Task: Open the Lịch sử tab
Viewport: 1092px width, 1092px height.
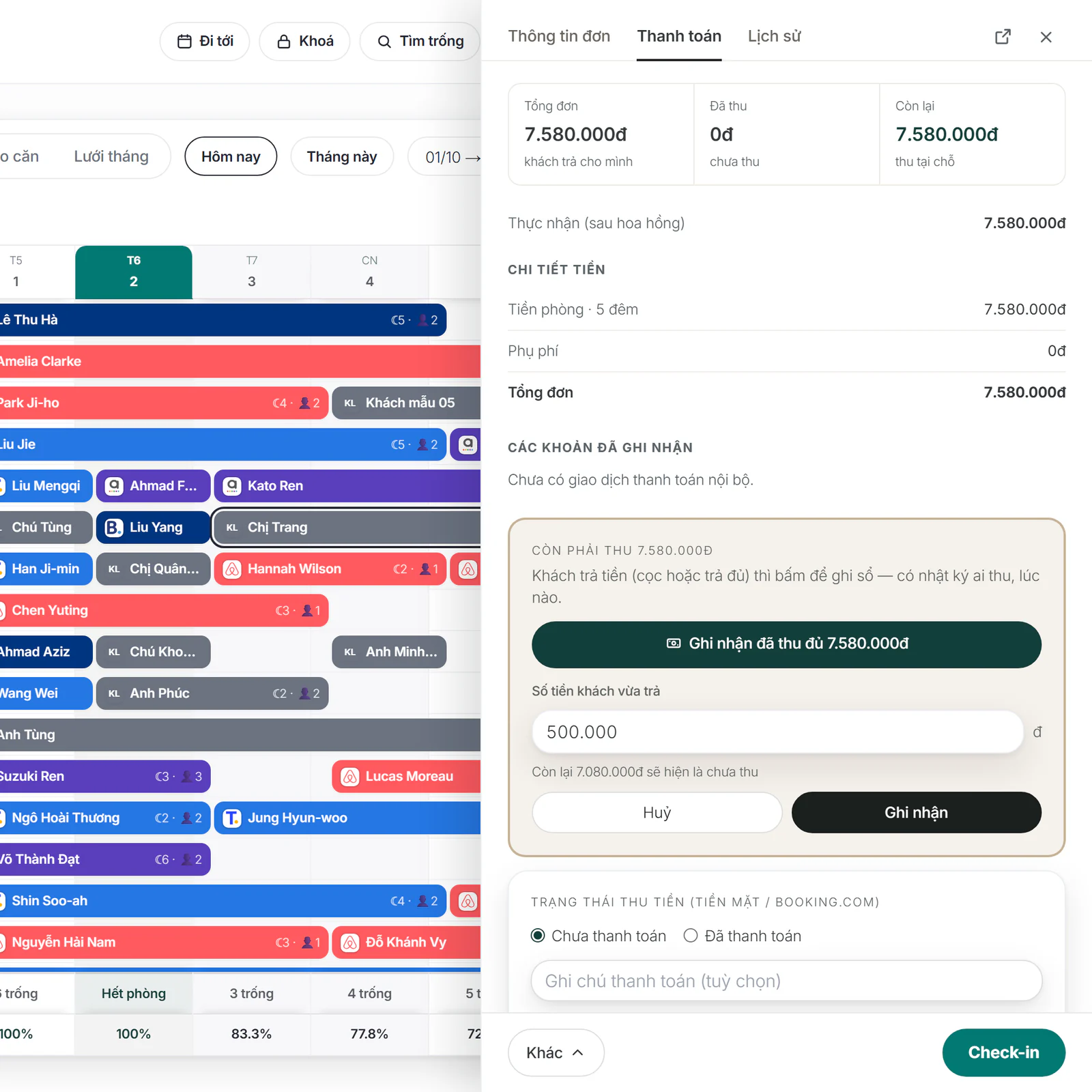Action: (774, 36)
